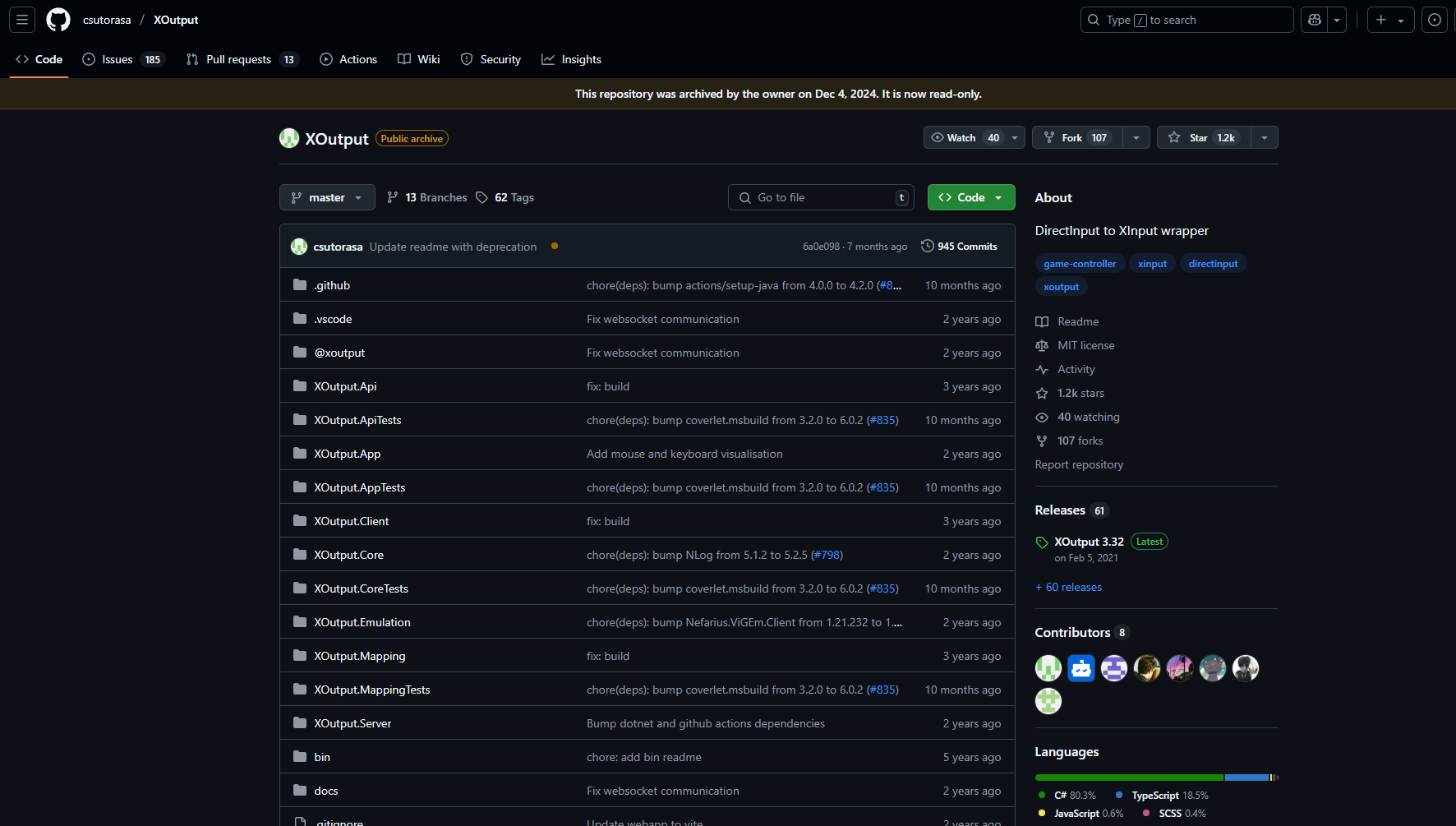Image resolution: width=1456 pixels, height=826 pixels.
Task: Select the xoutput topic tag
Action: (x=1061, y=287)
